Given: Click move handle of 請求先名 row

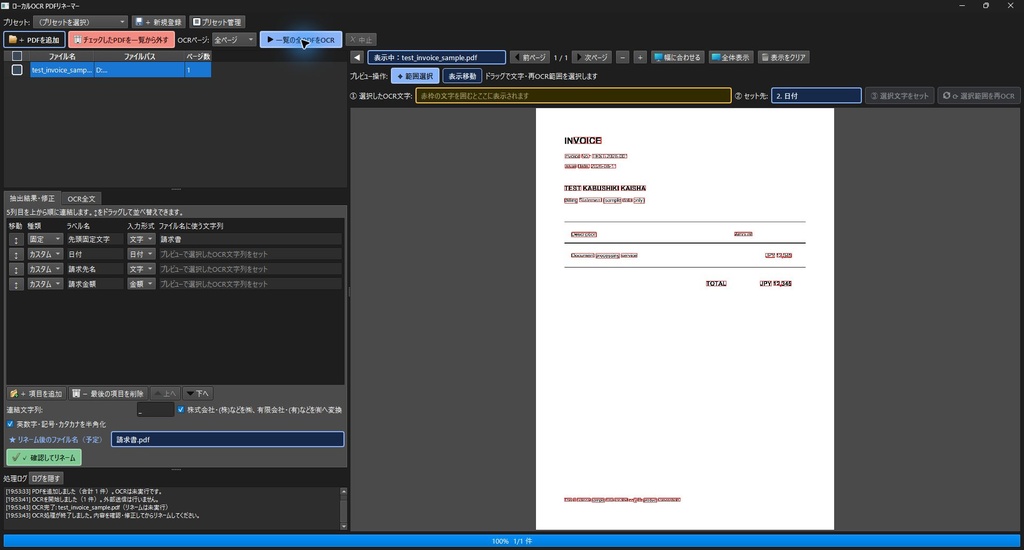Looking at the screenshot, I should 16,270.
